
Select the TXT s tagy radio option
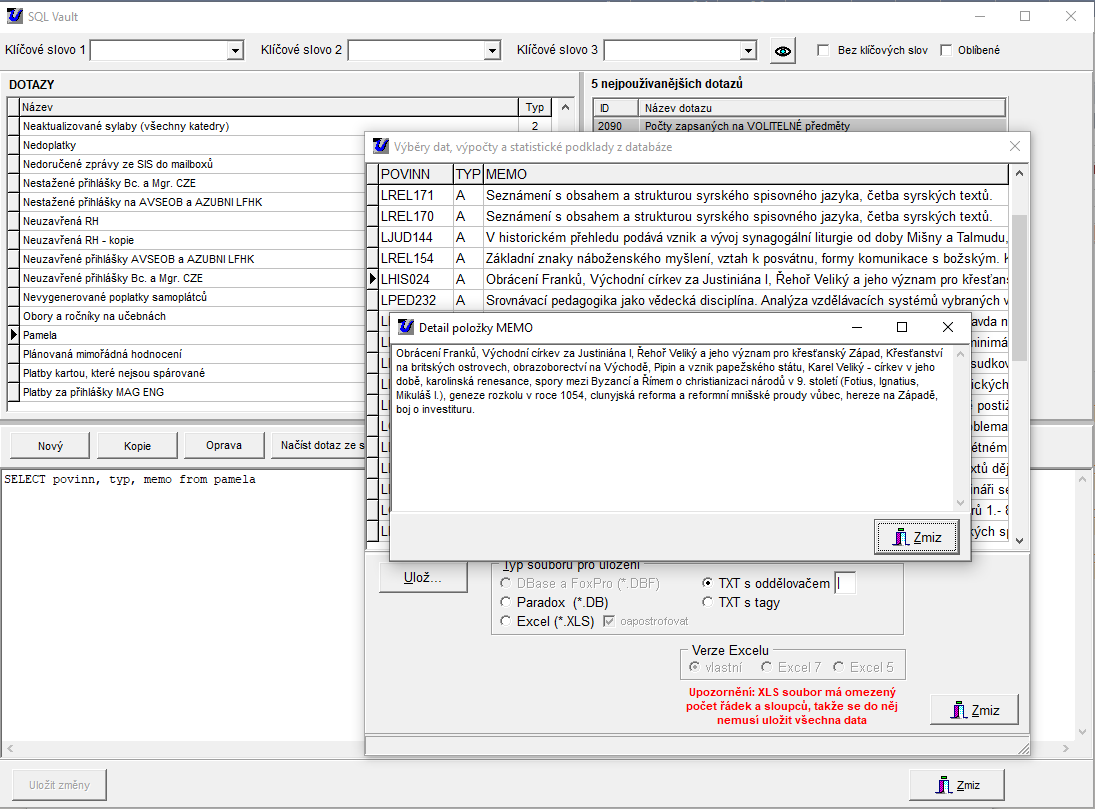708,602
